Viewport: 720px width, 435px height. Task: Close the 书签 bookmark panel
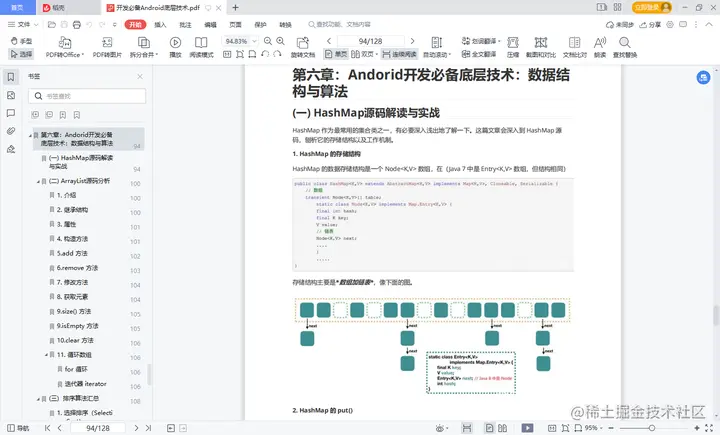pyautogui.click(x=140, y=76)
